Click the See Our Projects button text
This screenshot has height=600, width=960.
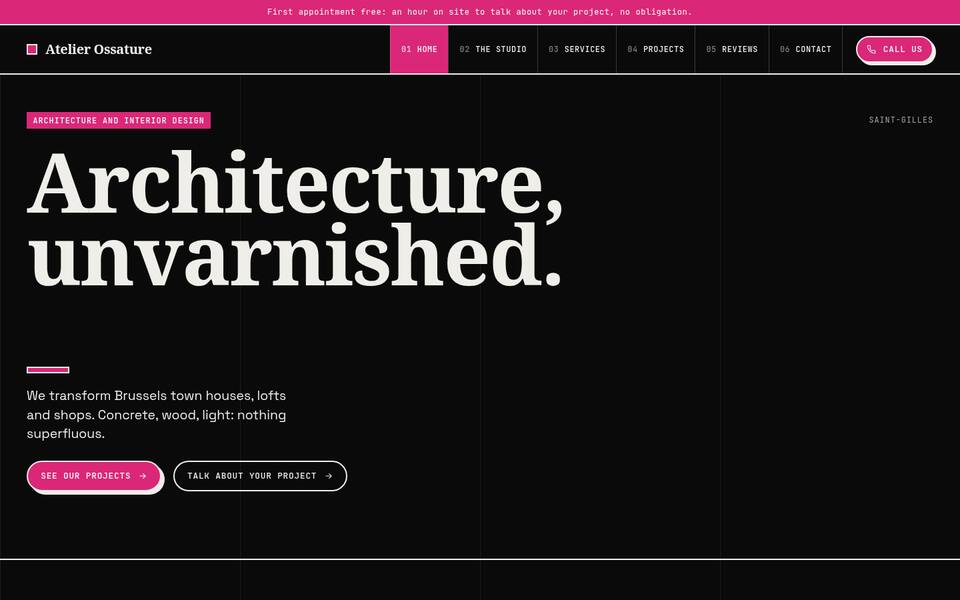(x=86, y=476)
